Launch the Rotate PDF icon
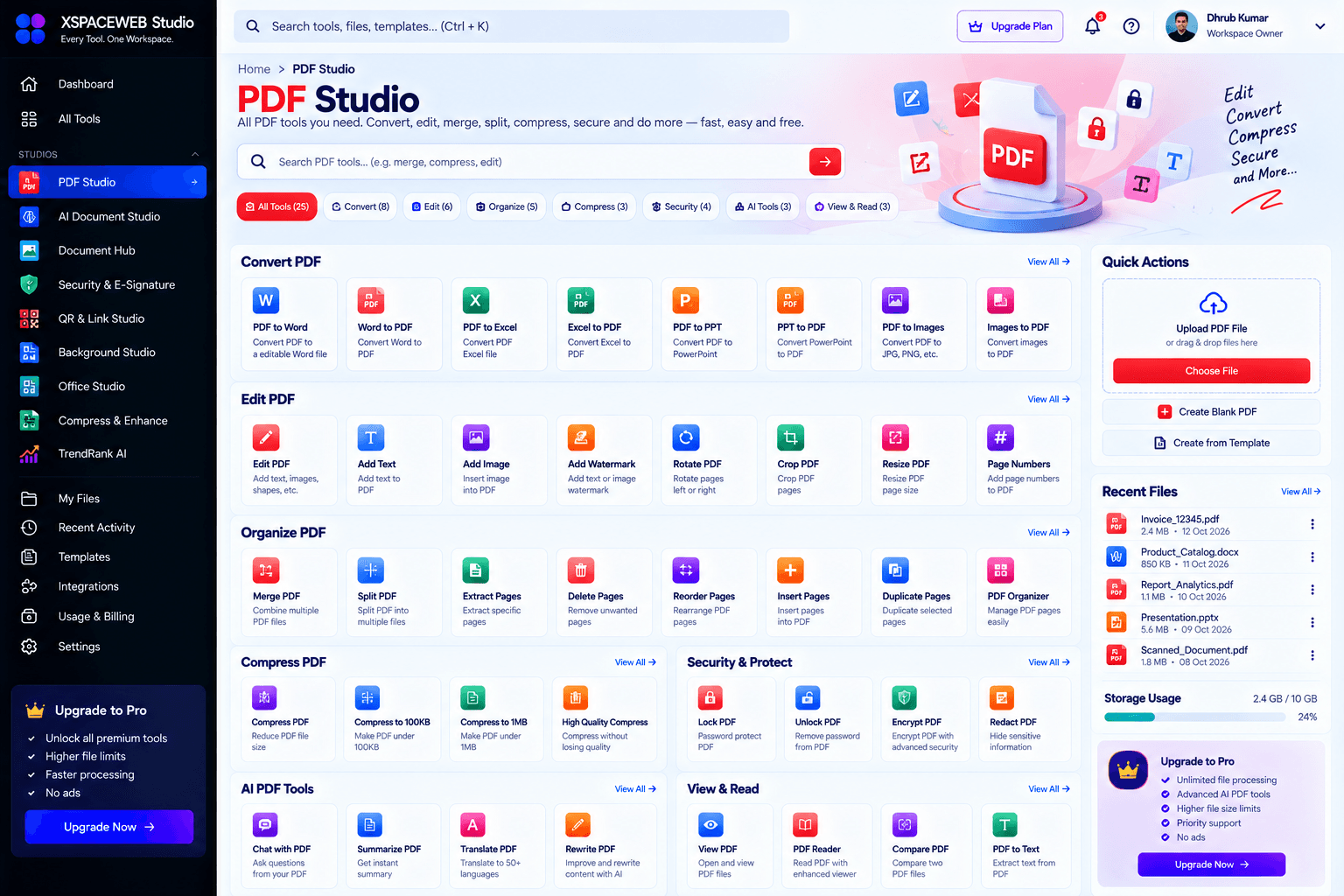This screenshot has width=1344, height=896. point(686,437)
